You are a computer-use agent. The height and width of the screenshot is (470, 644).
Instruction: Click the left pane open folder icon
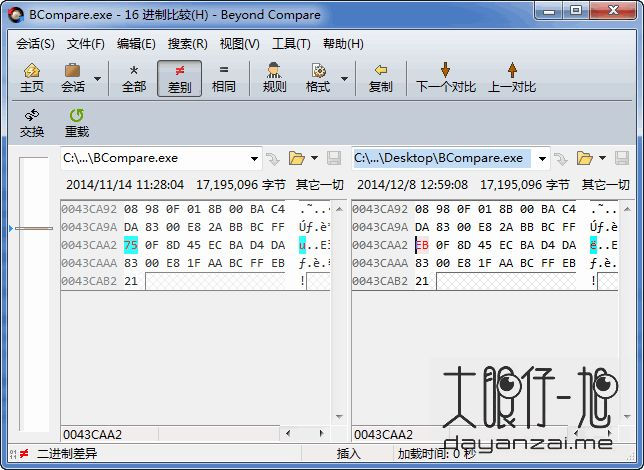297,158
